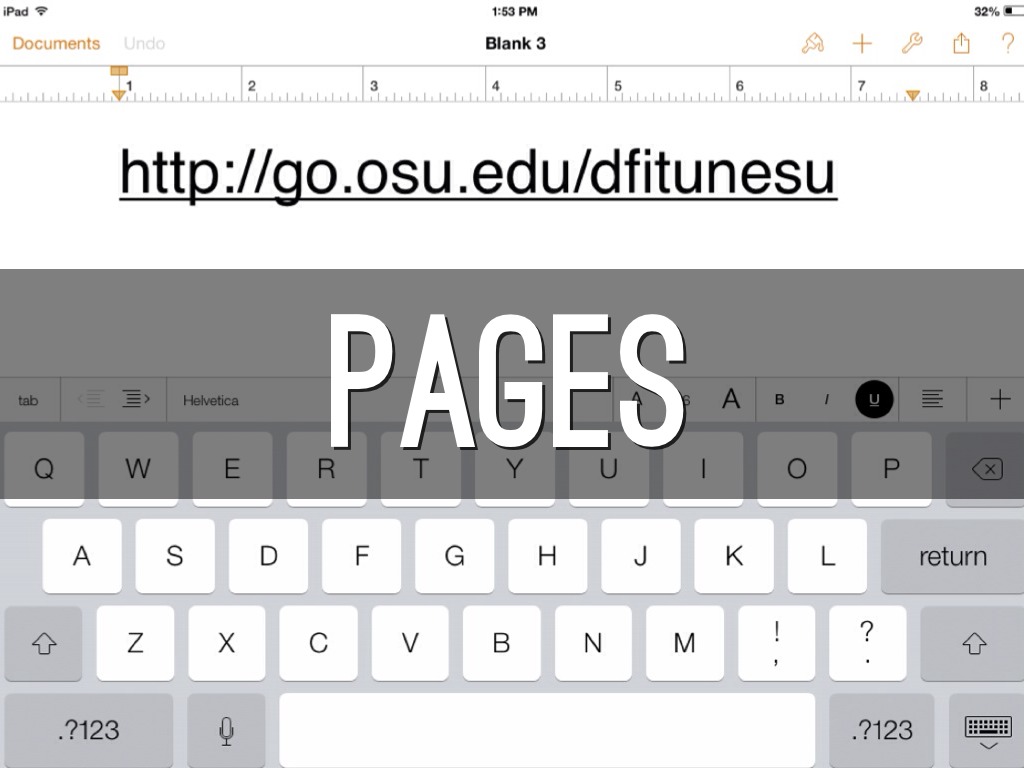Open the Helvetica font selector

(211, 400)
